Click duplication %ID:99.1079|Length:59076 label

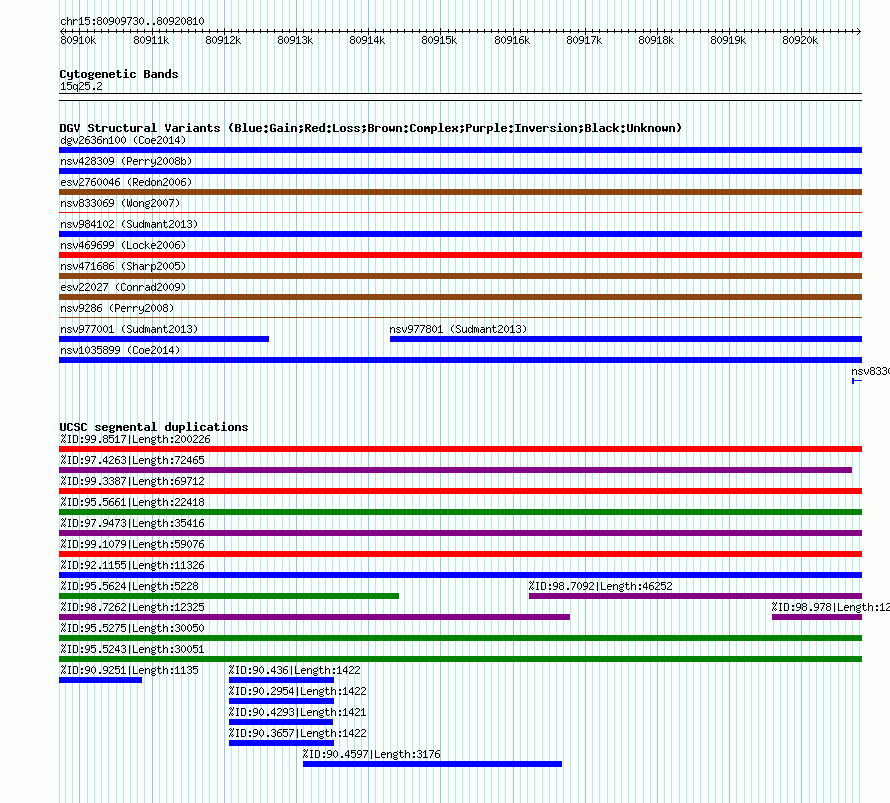[132, 544]
